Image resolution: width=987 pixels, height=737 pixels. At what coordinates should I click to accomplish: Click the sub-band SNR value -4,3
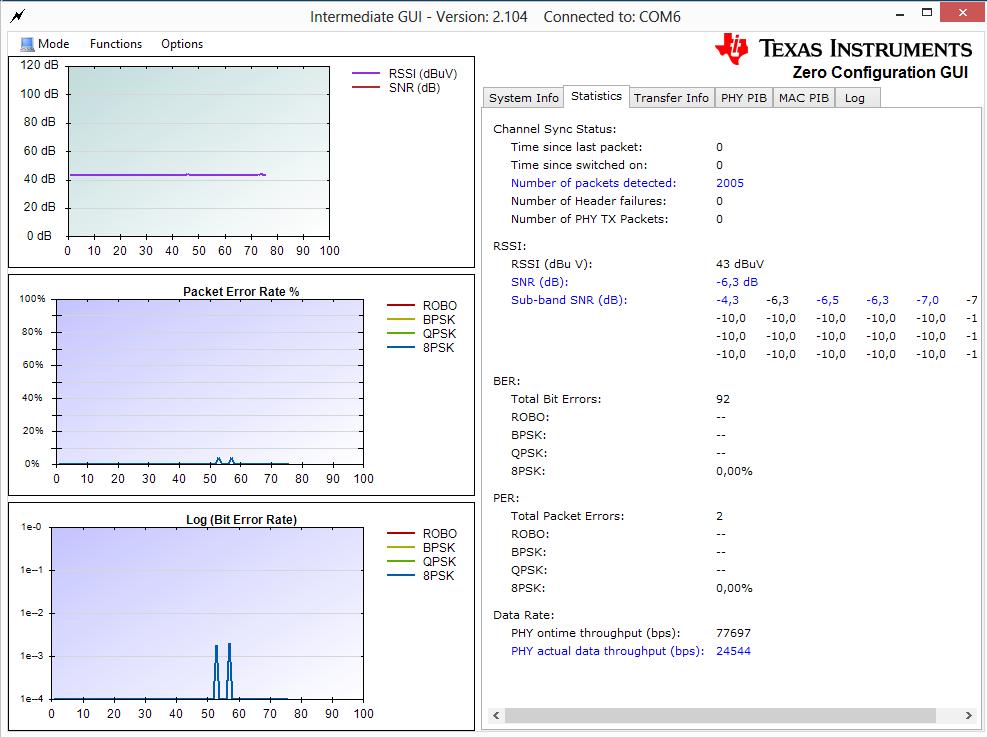coord(727,300)
